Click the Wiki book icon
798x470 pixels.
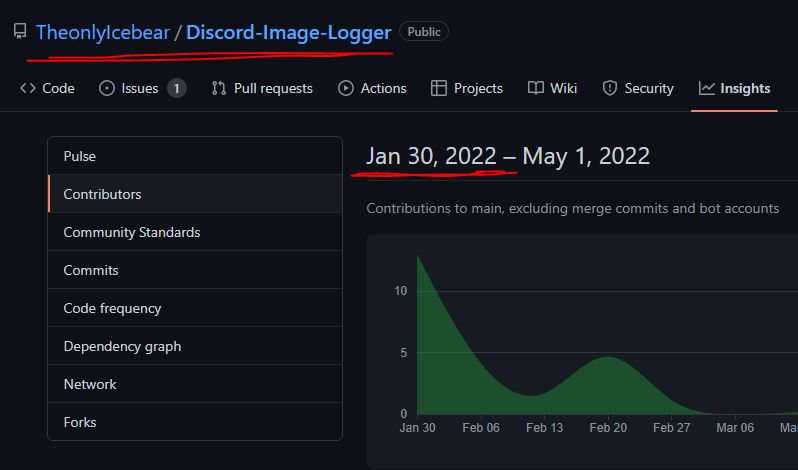pyautogui.click(x=536, y=88)
